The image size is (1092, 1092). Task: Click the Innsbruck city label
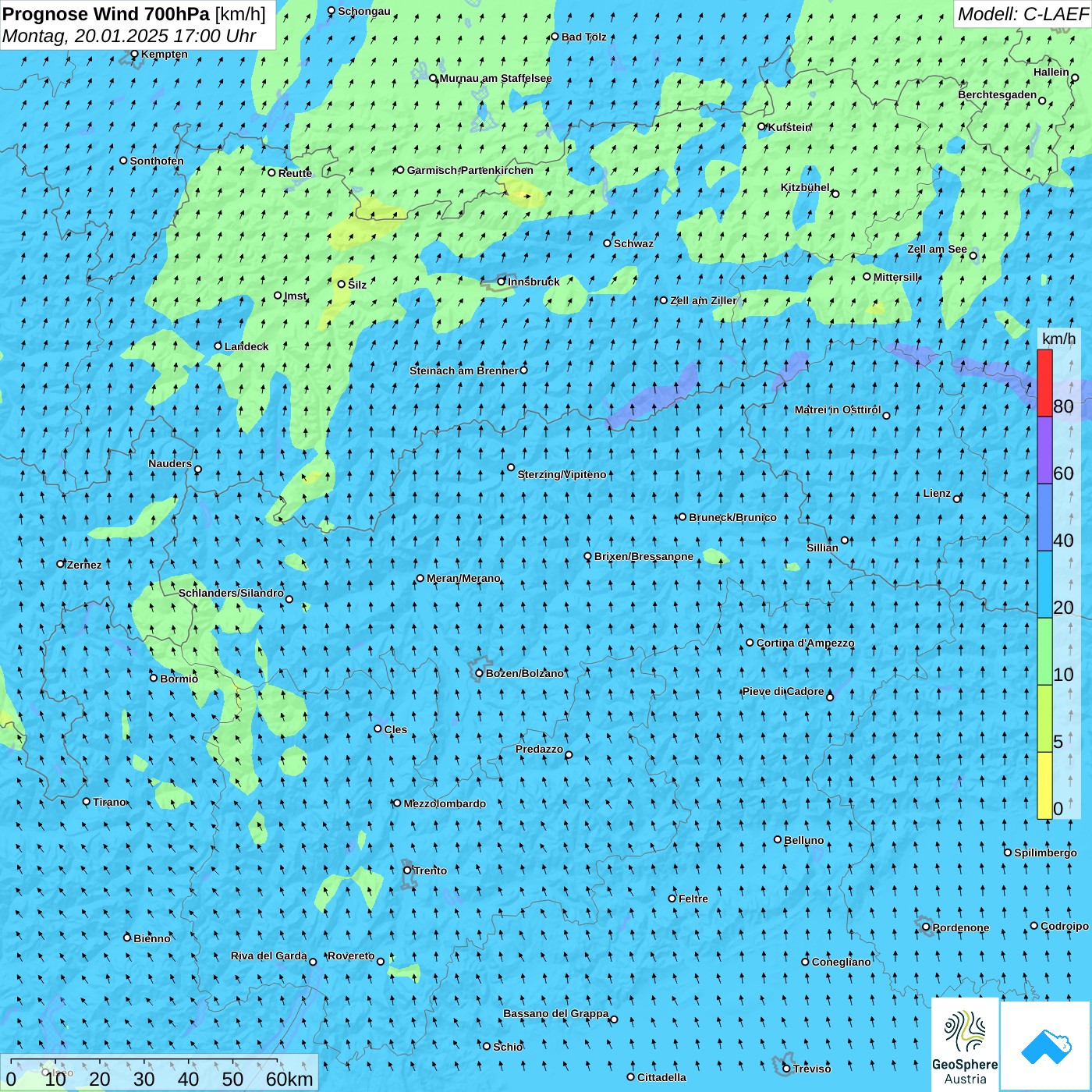[x=534, y=282]
